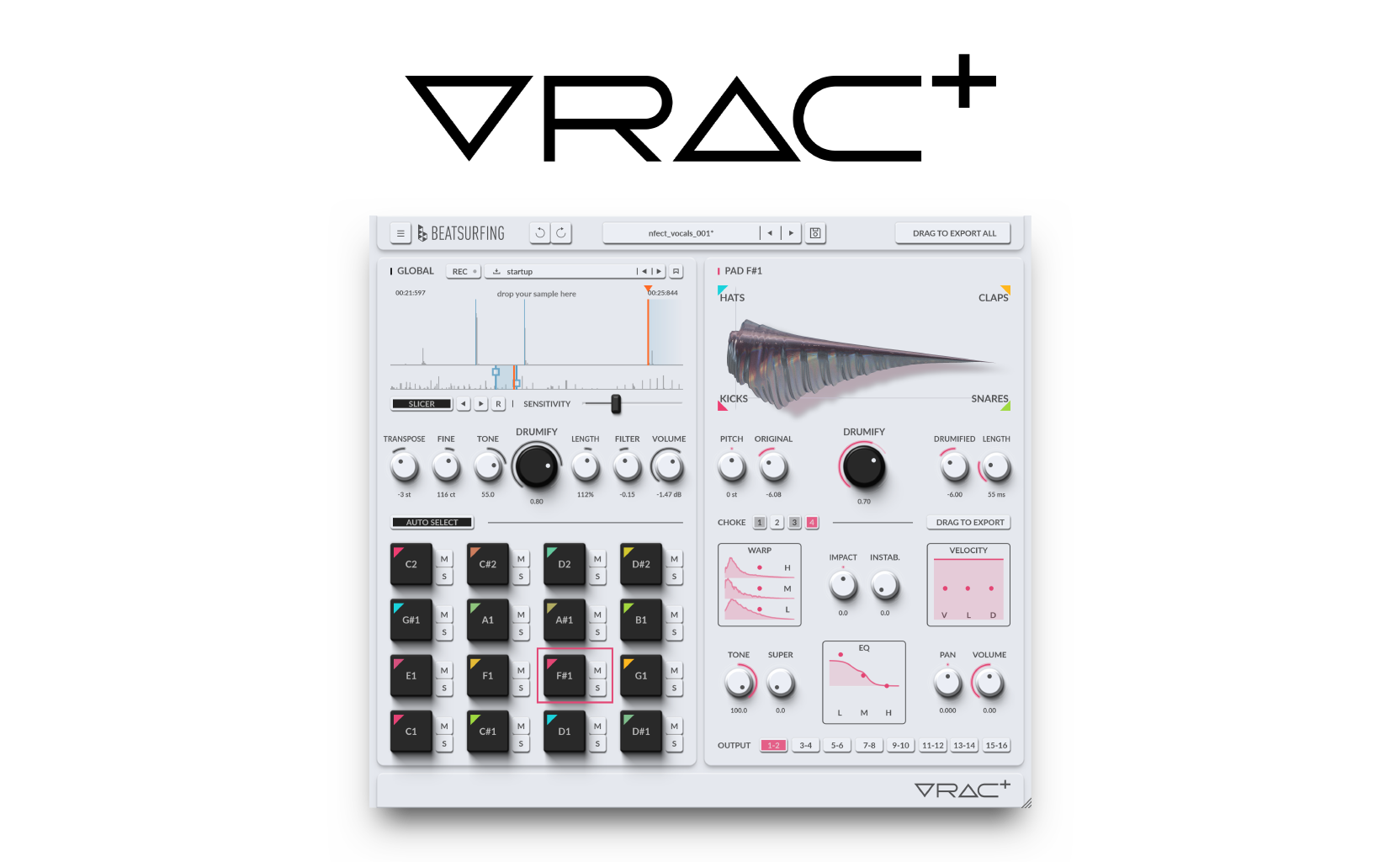Viewport: 1400px width, 862px height.
Task: Solo pad A1 with S button
Action: tap(521, 632)
